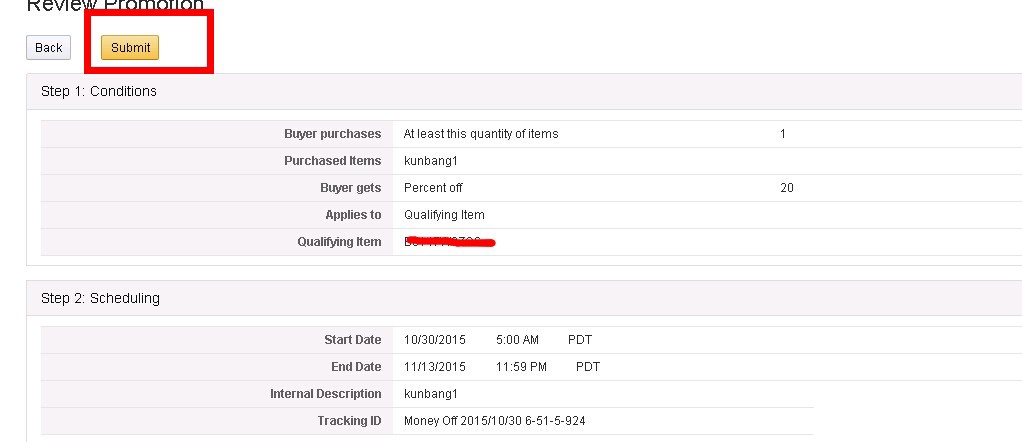Click the end time 11:59 PM
1022x442 pixels.
[521, 367]
